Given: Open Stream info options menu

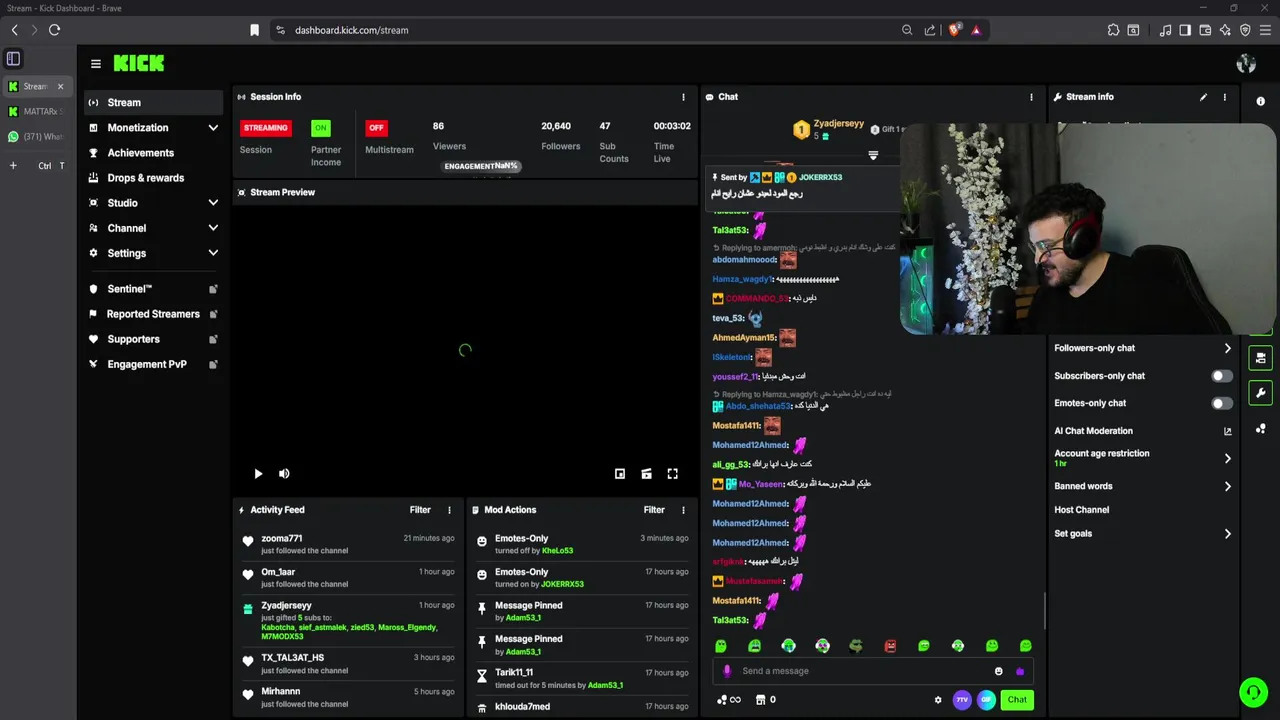Looking at the screenshot, I should coord(1224,97).
